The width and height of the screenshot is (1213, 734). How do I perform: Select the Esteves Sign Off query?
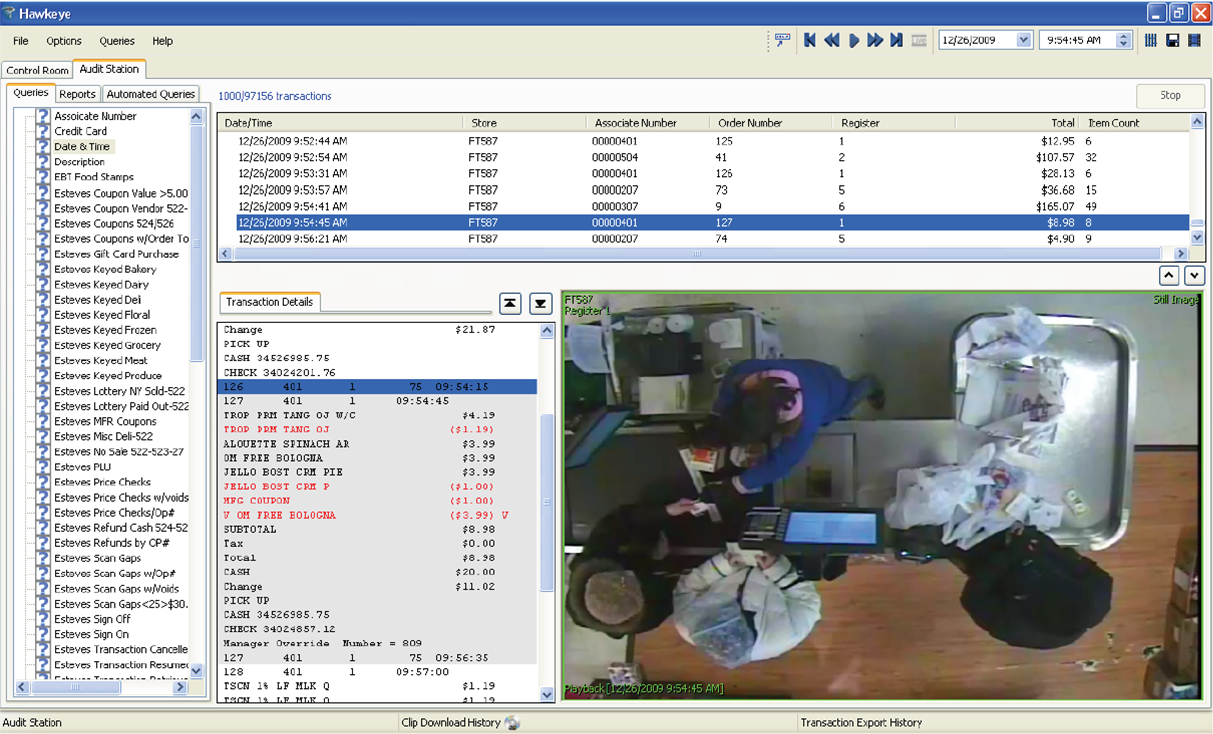tap(92, 620)
